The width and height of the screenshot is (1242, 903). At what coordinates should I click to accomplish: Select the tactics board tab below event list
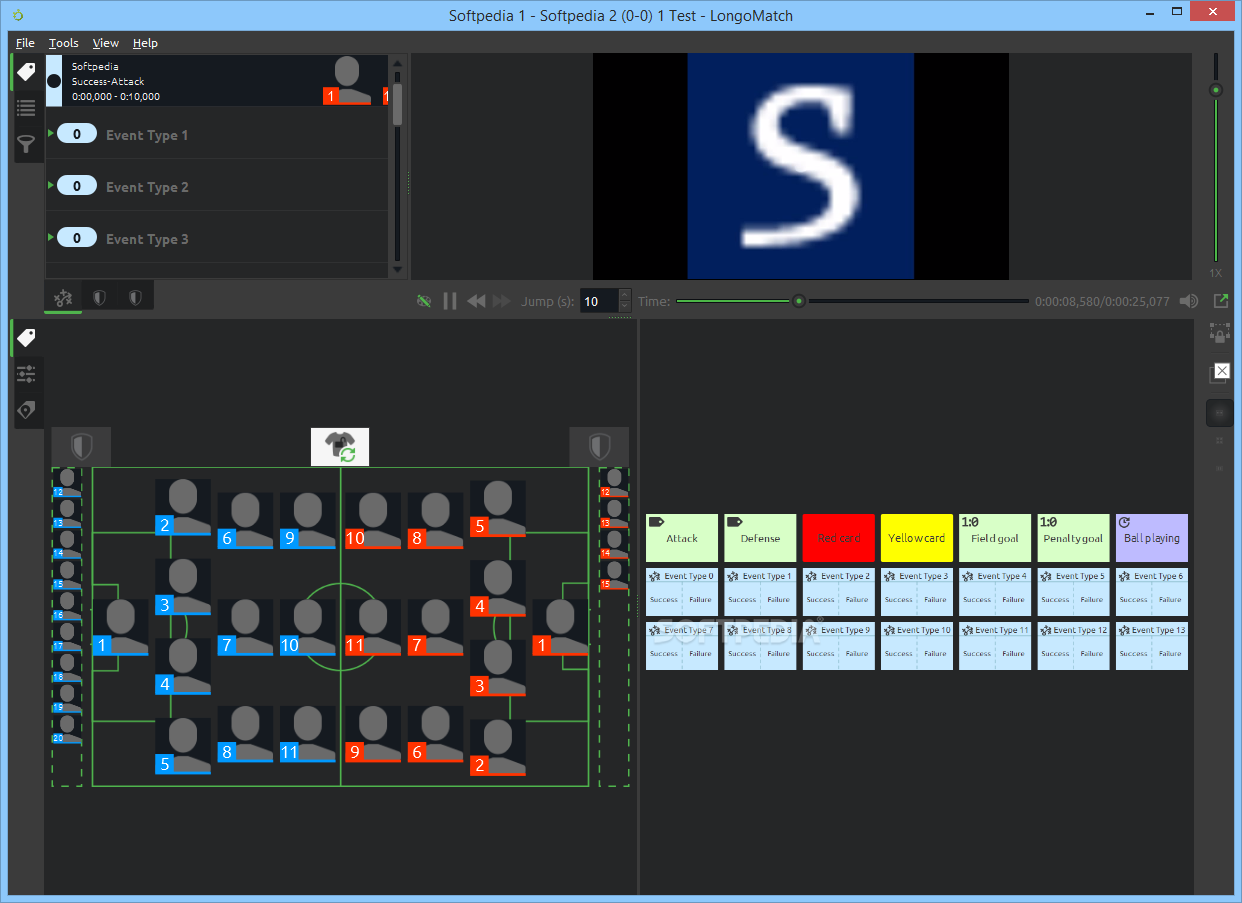click(63, 297)
